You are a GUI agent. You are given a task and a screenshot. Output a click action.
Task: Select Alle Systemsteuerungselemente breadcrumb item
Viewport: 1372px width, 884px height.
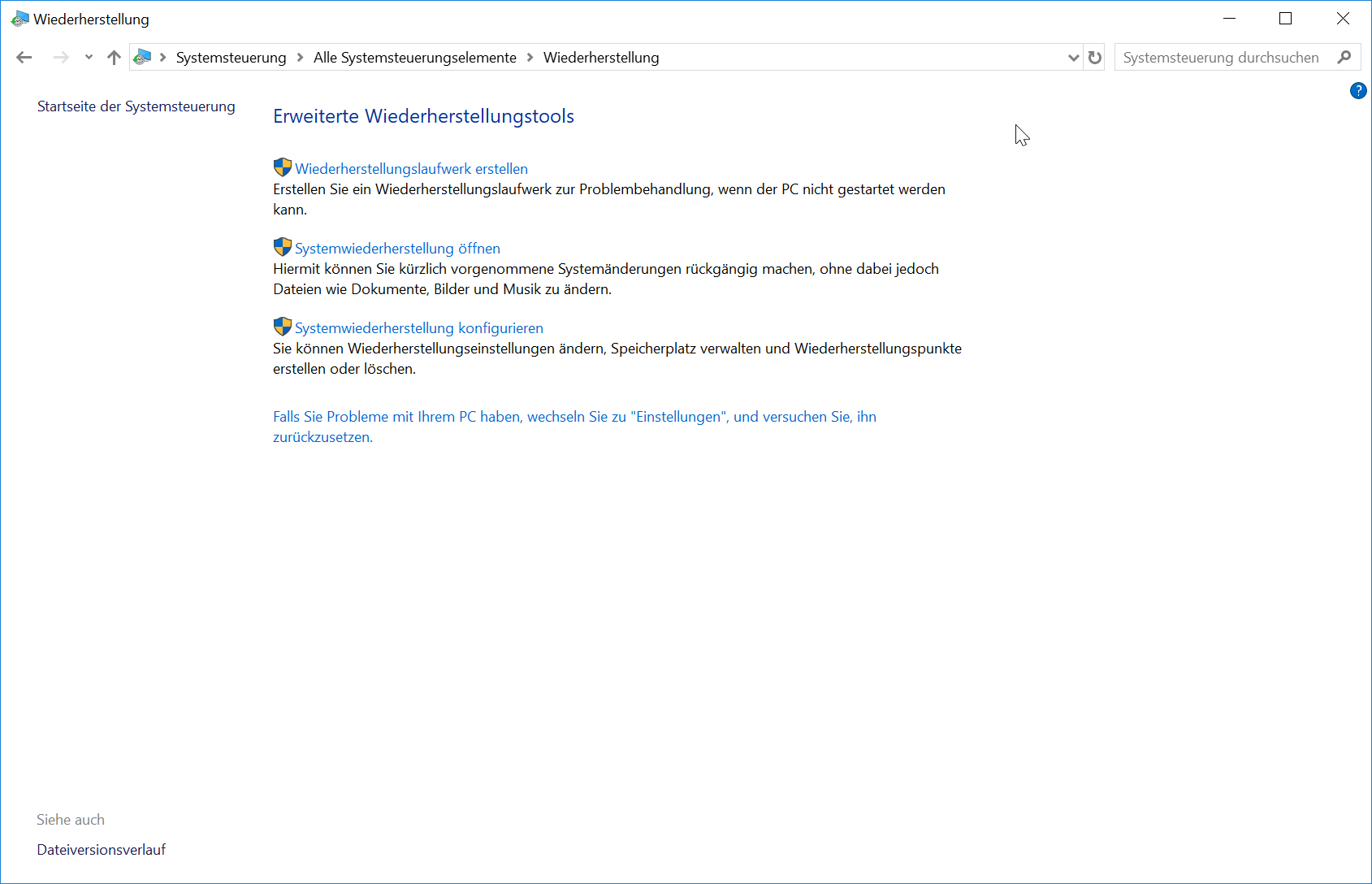(415, 58)
